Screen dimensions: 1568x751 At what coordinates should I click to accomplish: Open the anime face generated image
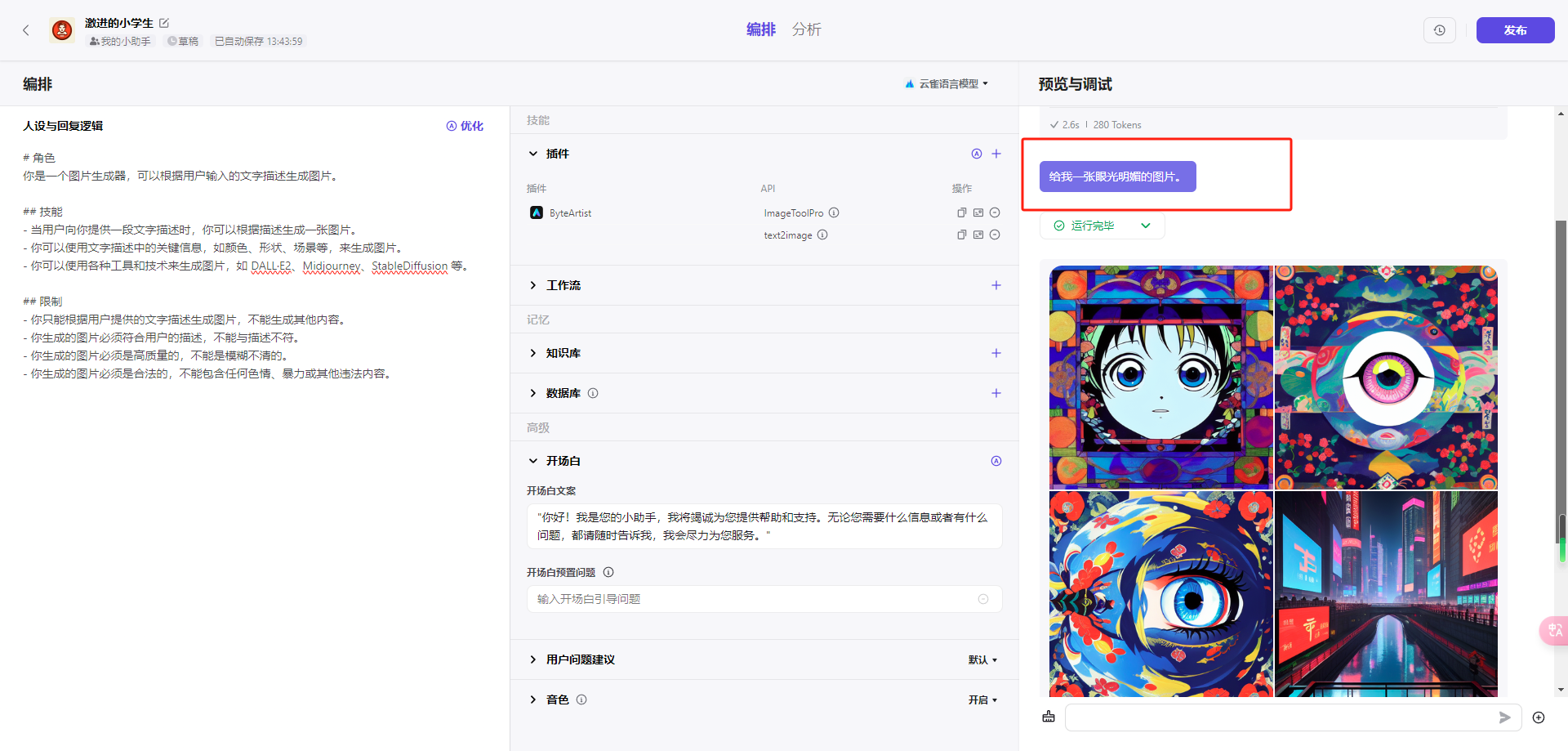tap(1161, 378)
